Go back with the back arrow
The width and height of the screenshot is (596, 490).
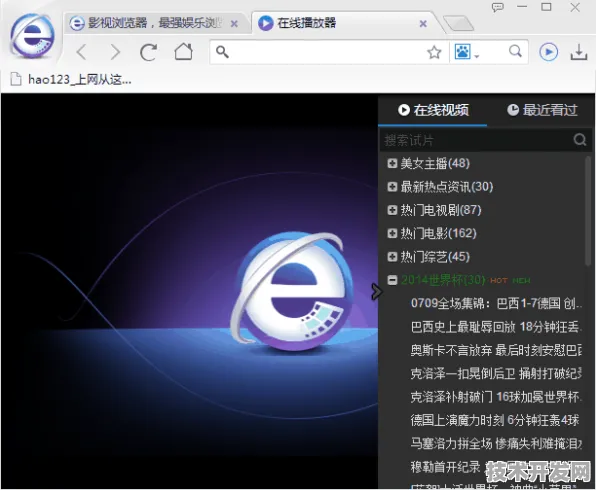82,52
